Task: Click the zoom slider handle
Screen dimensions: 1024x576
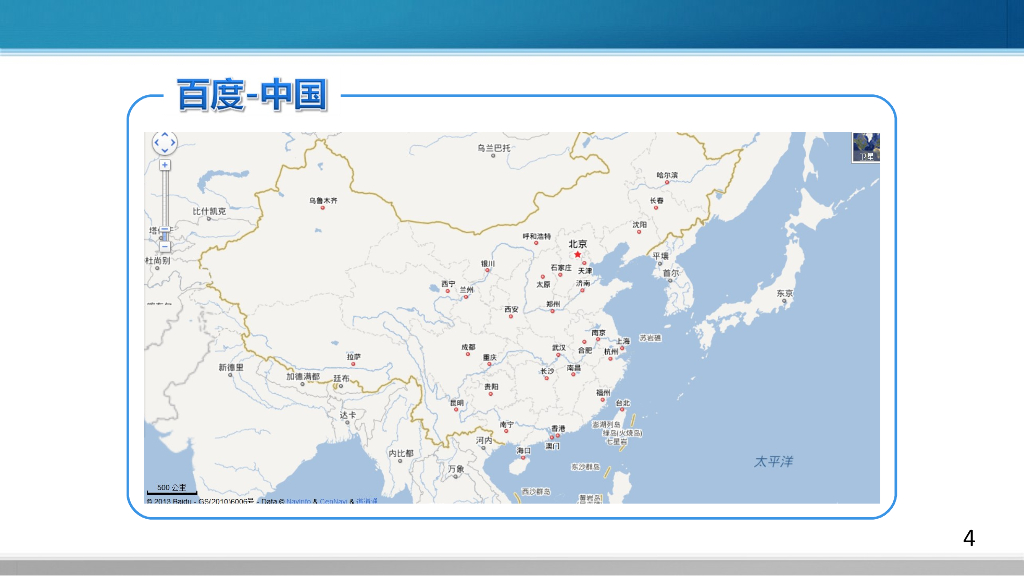Action: (165, 231)
